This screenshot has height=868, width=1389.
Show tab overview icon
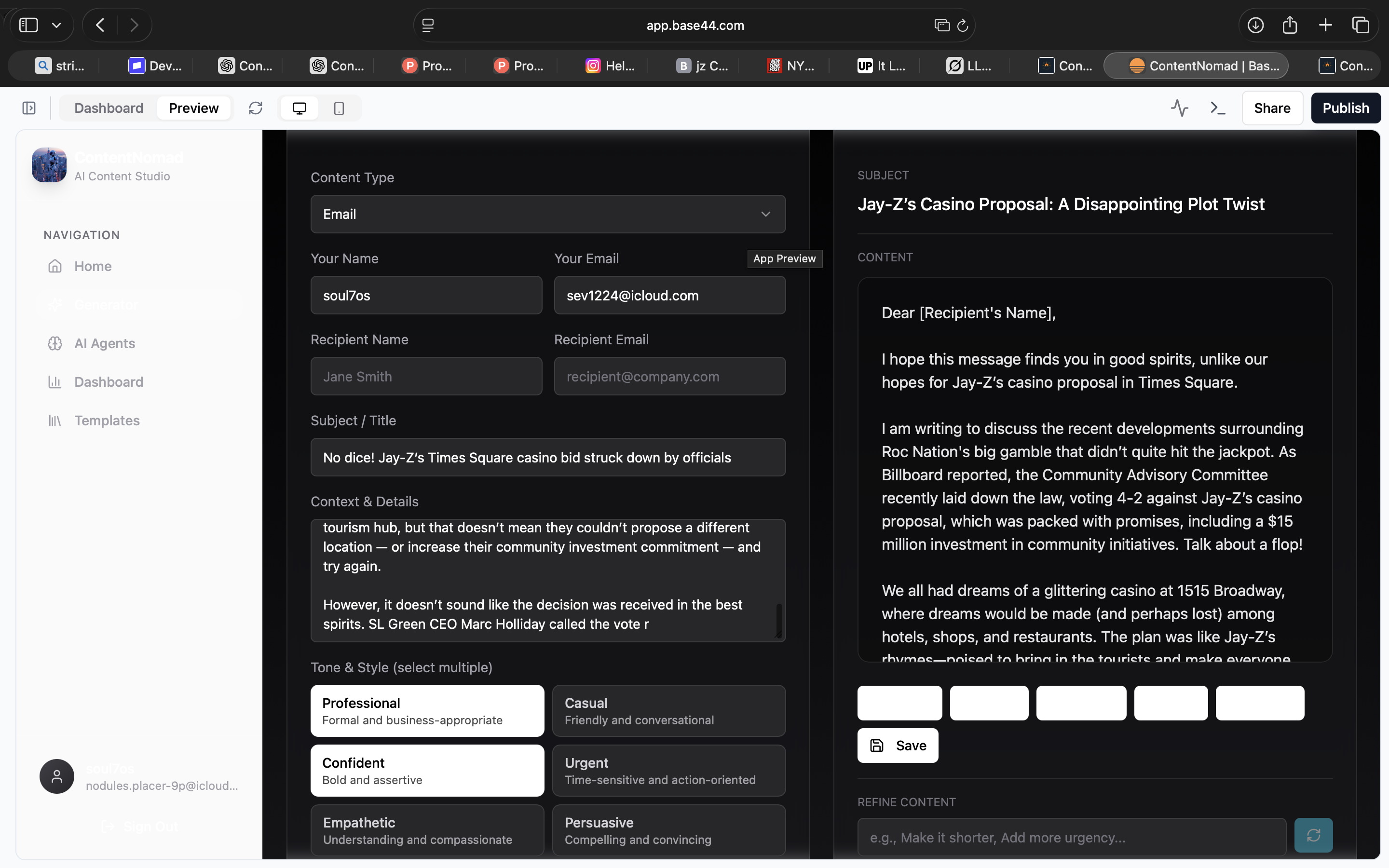(1361, 25)
